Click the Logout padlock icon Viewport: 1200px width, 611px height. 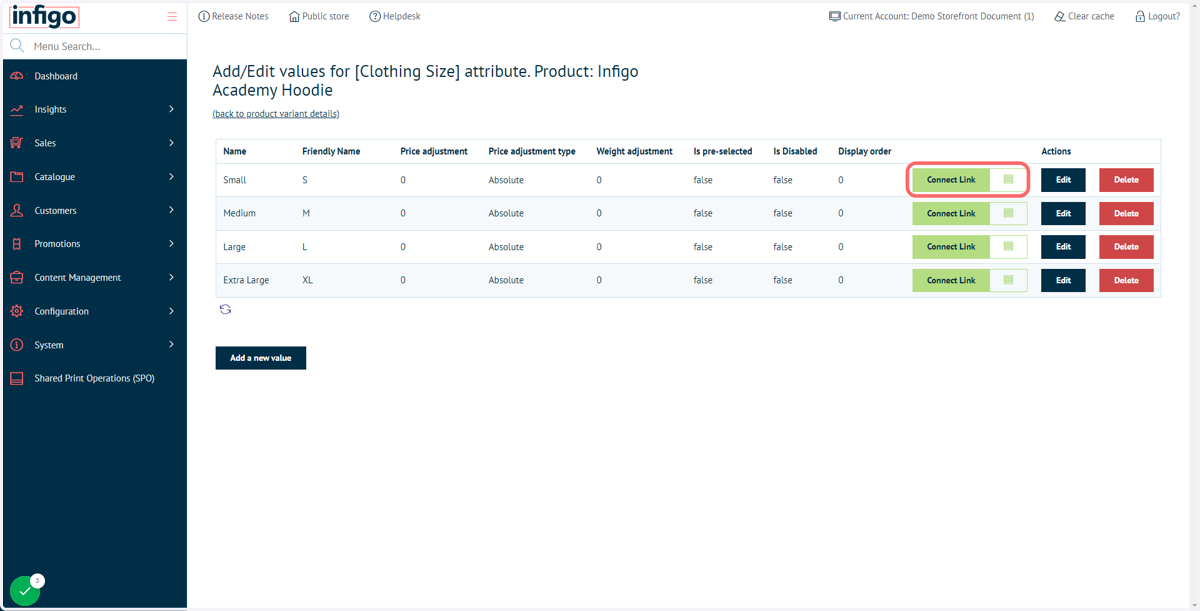point(1140,16)
